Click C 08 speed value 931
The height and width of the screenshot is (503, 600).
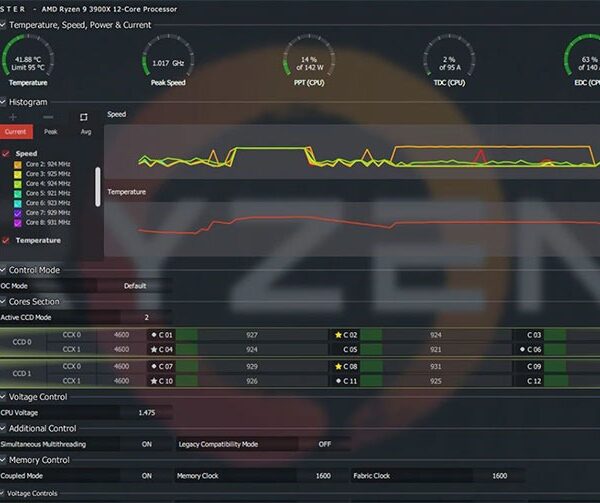point(435,366)
